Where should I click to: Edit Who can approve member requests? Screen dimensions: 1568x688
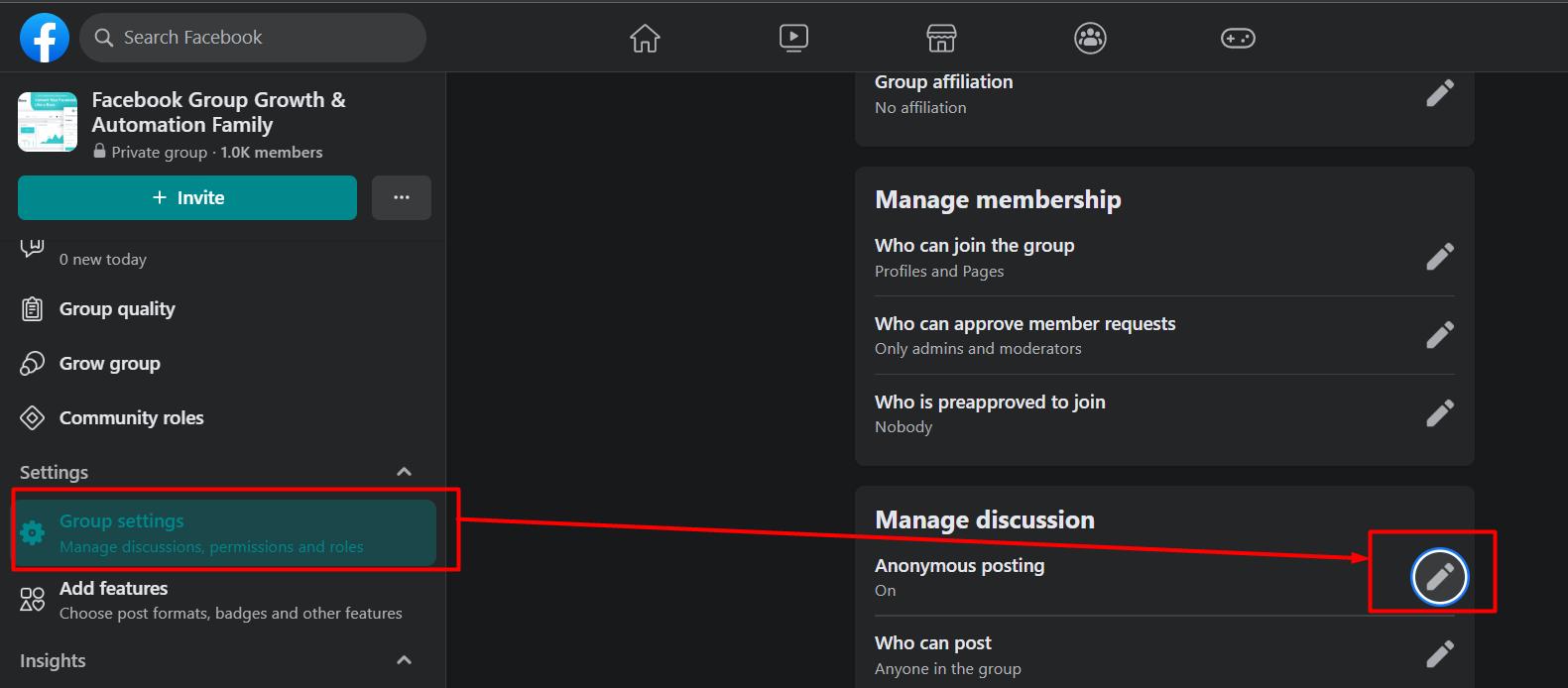coord(1440,335)
